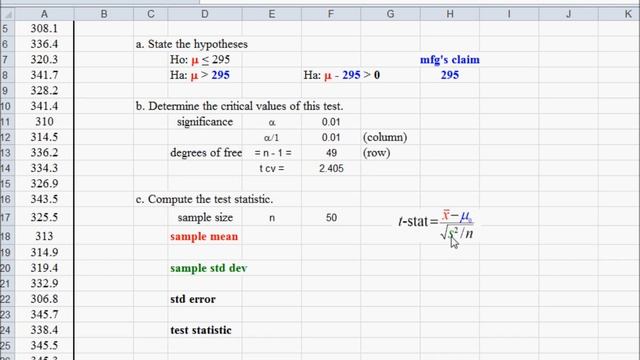Click cell containing 338.4
This screenshot has width=640, height=360.
[x=44, y=330]
